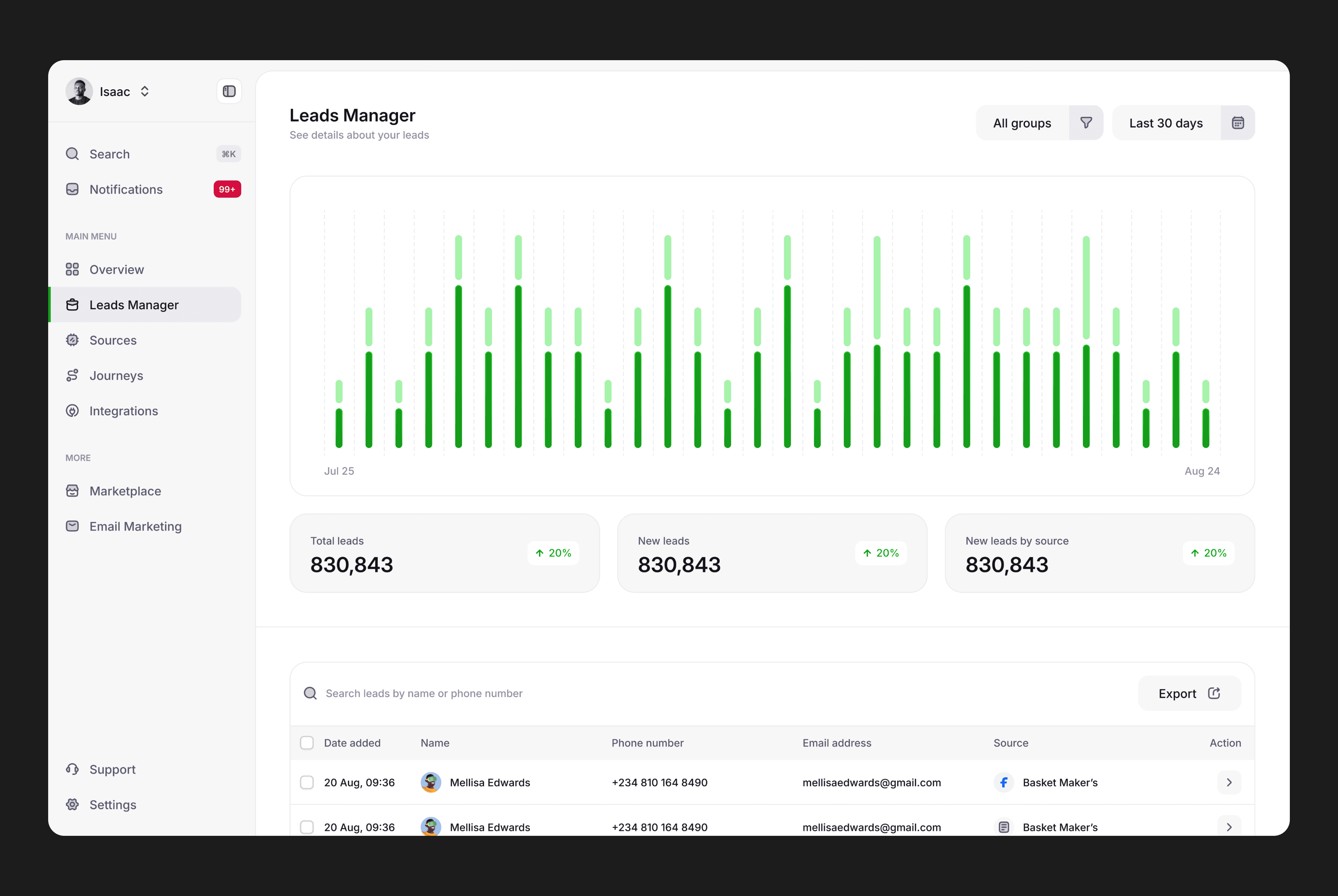Click the Export share arrow icon
Image resolution: width=1338 pixels, height=896 pixels.
(1215, 693)
